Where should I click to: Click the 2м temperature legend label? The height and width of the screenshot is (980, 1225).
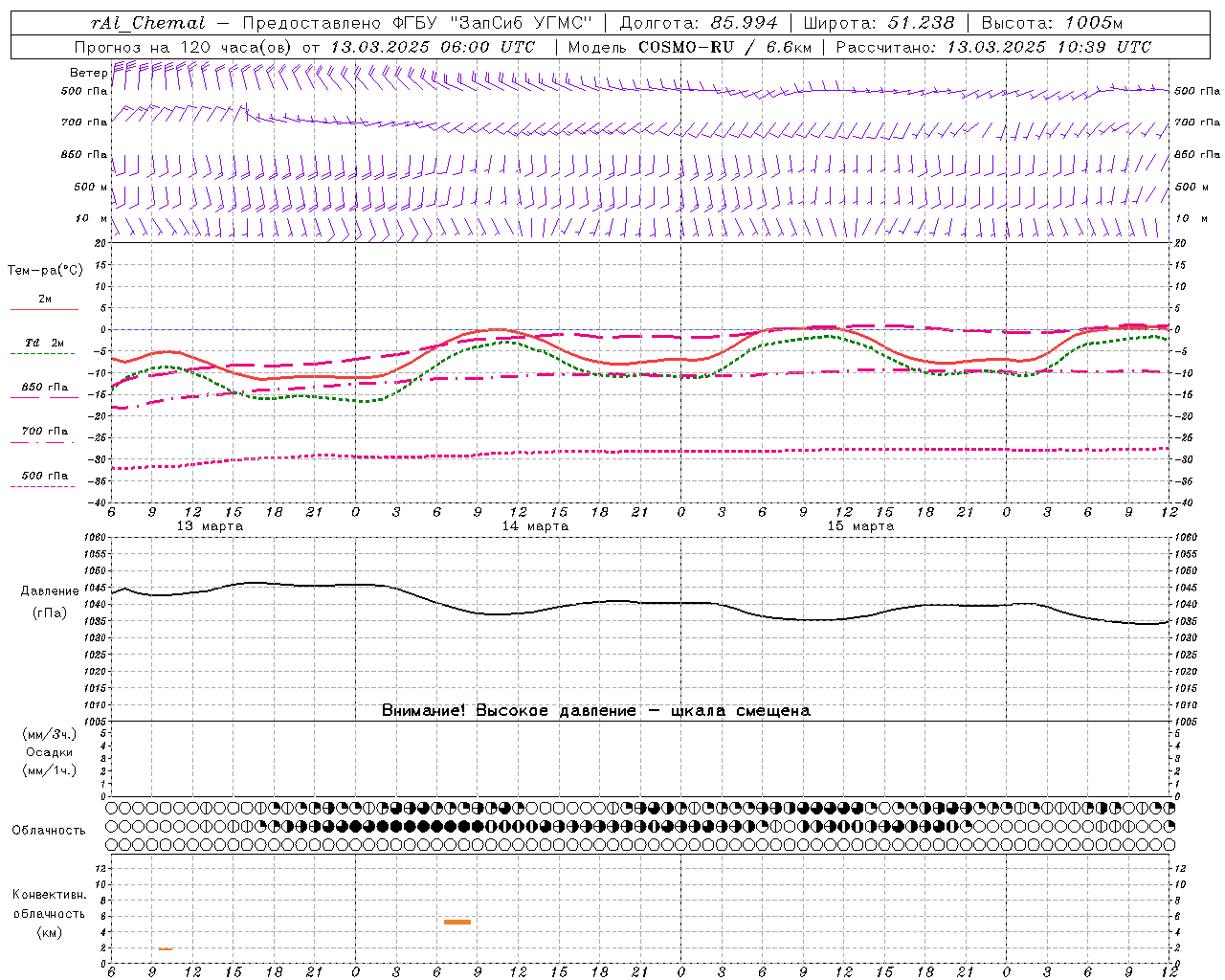coord(45,299)
